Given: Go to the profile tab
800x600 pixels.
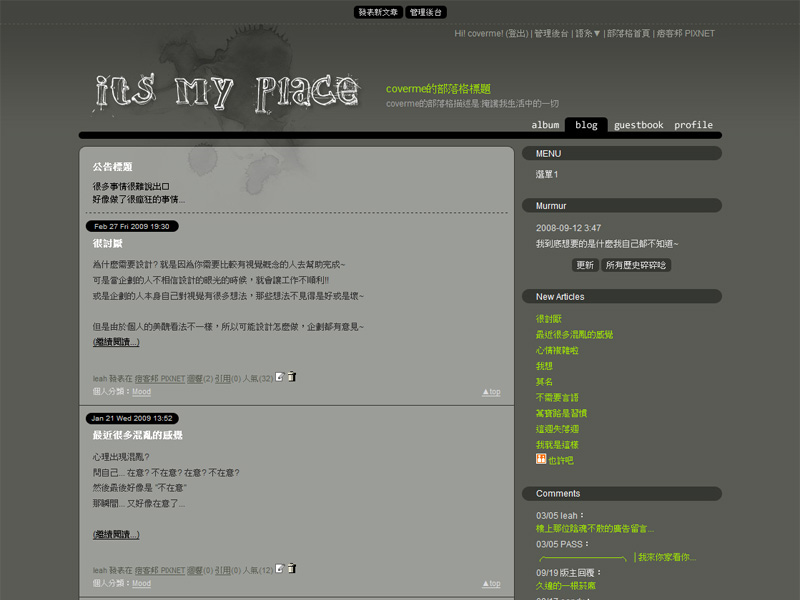Looking at the screenshot, I should [693, 125].
